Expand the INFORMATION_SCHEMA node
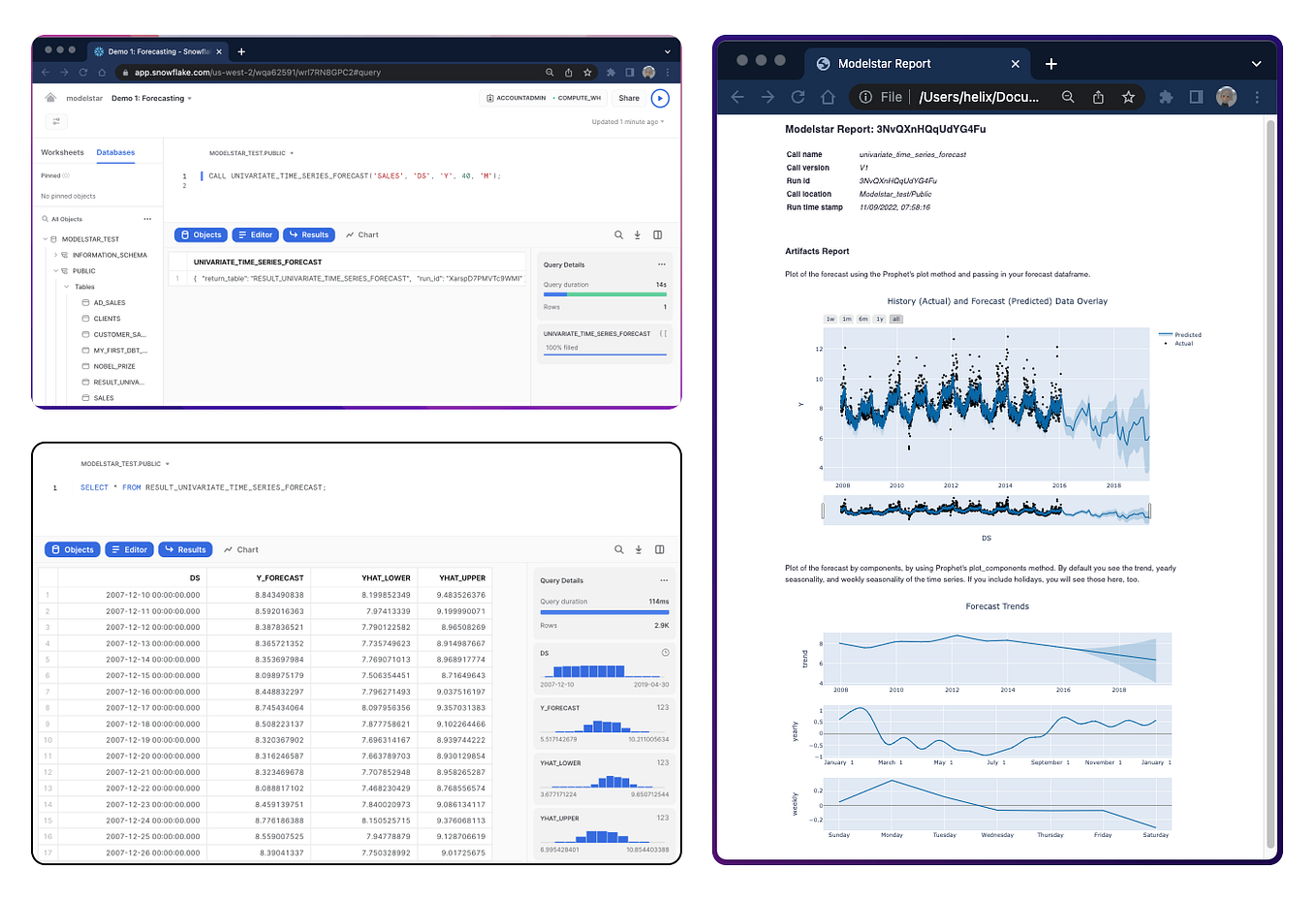Viewport: 1316px width, 899px height. (56, 255)
